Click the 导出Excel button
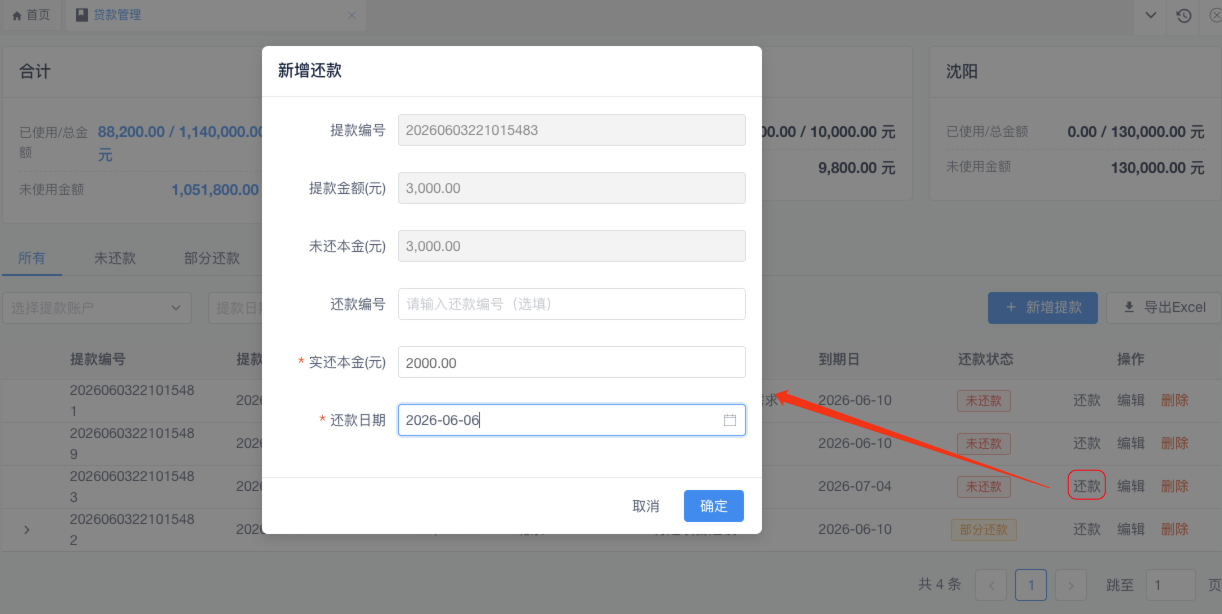This screenshot has height=614, width=1222. [x=1164, y=308]
